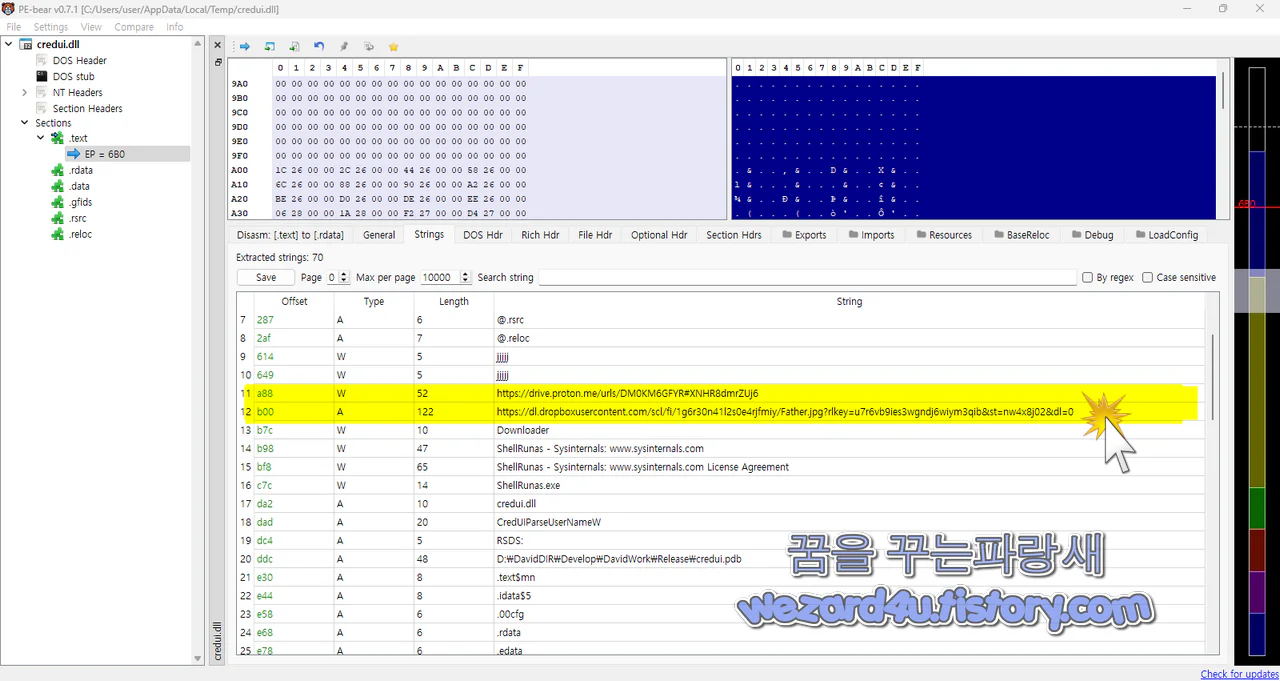The image size is (1280, 681).
Task: Switch to the Section Hdrs tab
Action: (734, 235)
